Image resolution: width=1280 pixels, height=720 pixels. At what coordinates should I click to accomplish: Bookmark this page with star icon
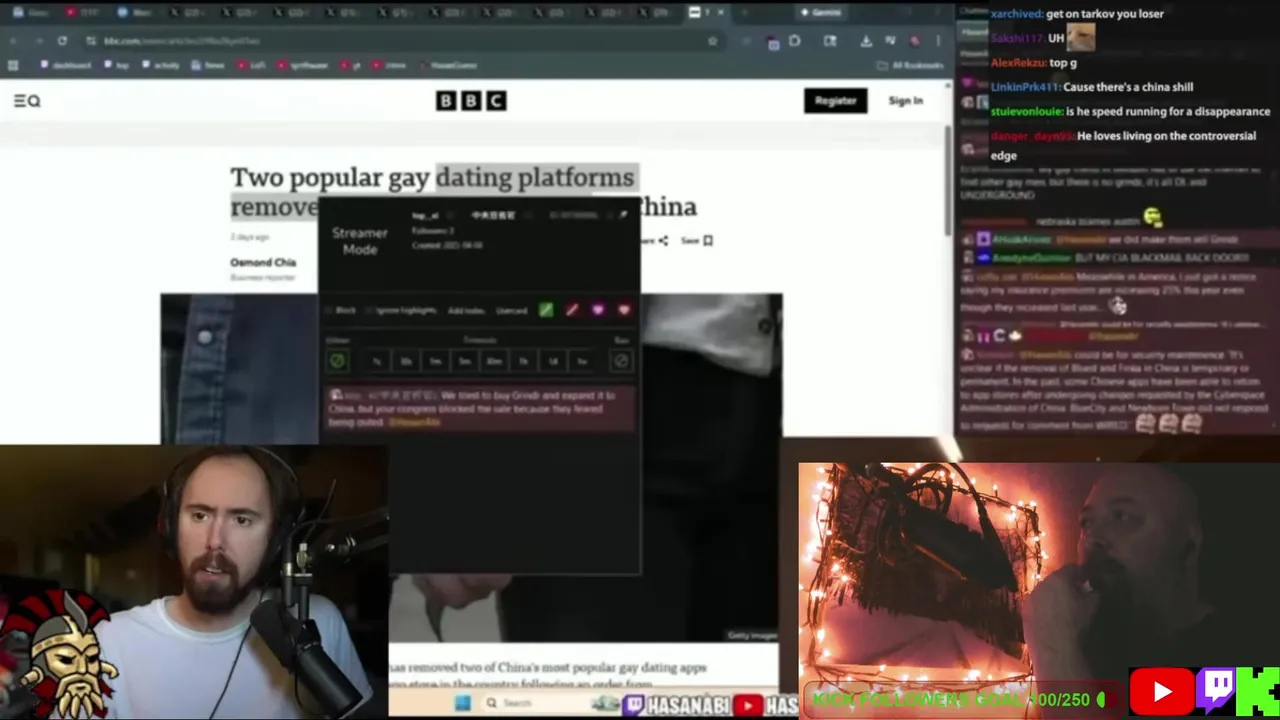(712, 41)
